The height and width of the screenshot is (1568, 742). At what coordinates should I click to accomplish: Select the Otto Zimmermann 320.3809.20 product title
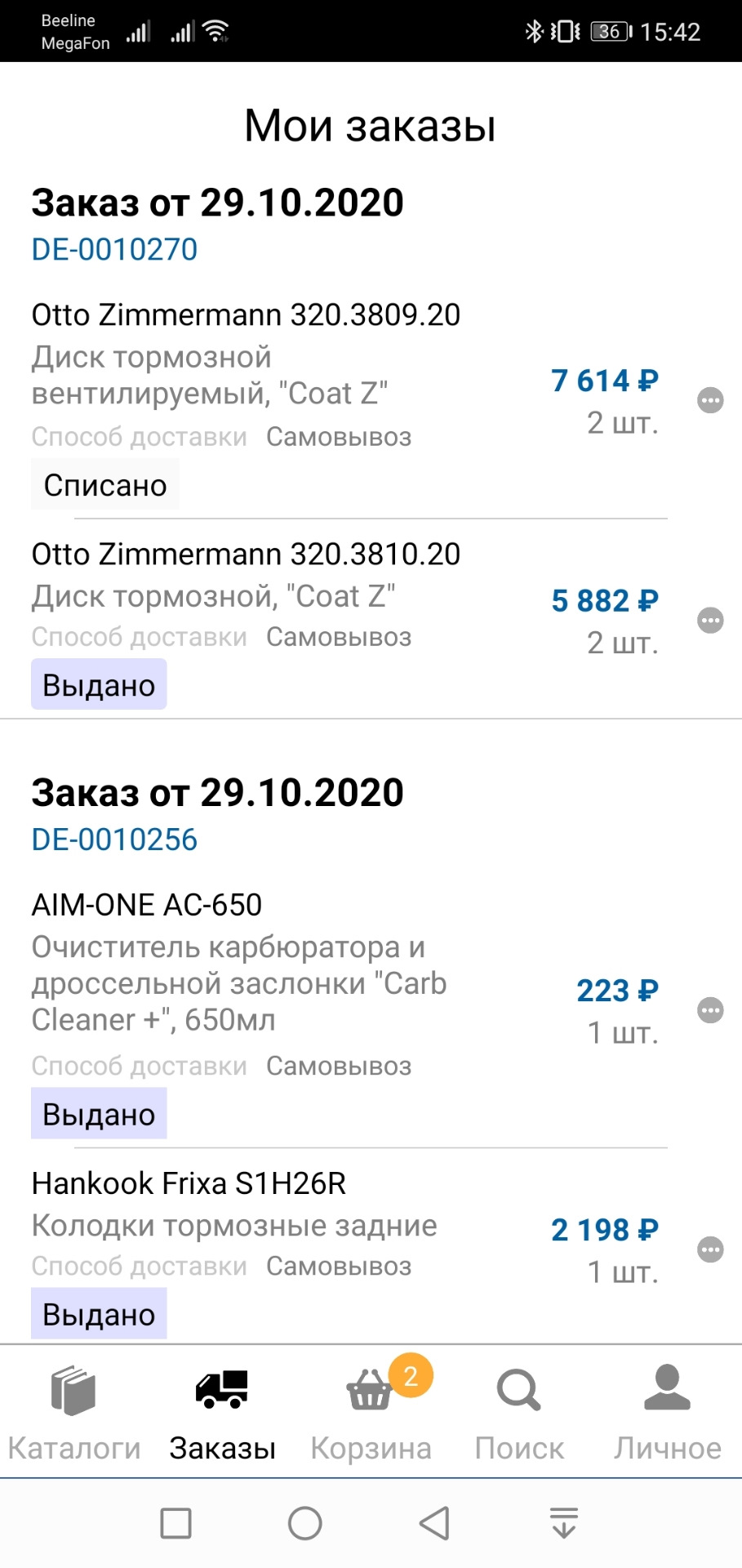tap(246, 314)
